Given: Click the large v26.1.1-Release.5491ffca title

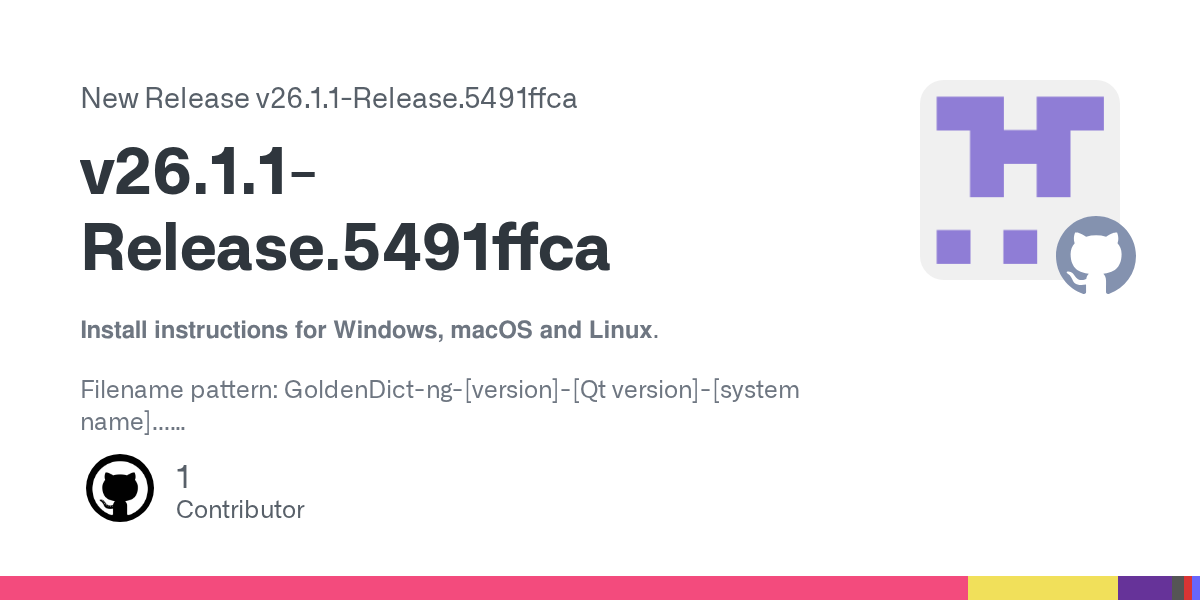Looking at the screenshot, I should [x=345, y=210].
